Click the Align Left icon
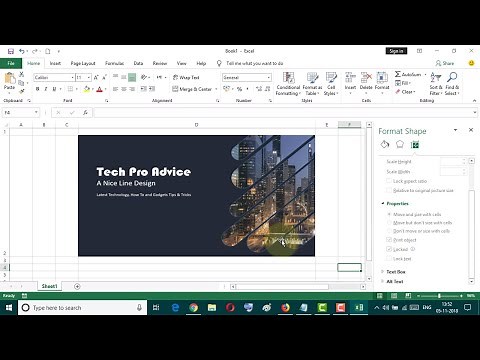The width and height of the screenshot is (480, 360). coord(115,89)
